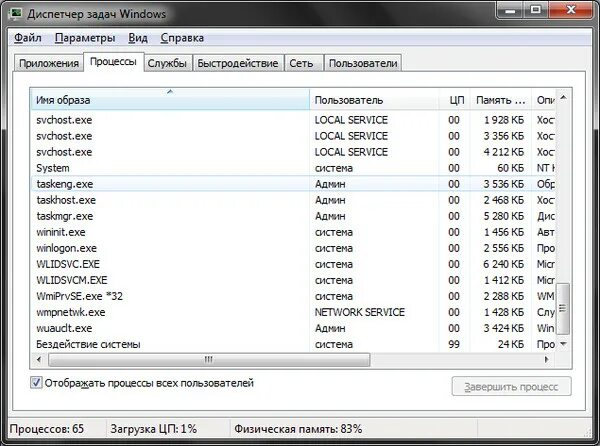Select the wuauclt.exe process
This screenshot has width=600, height=446.
[x=293, y=329]
